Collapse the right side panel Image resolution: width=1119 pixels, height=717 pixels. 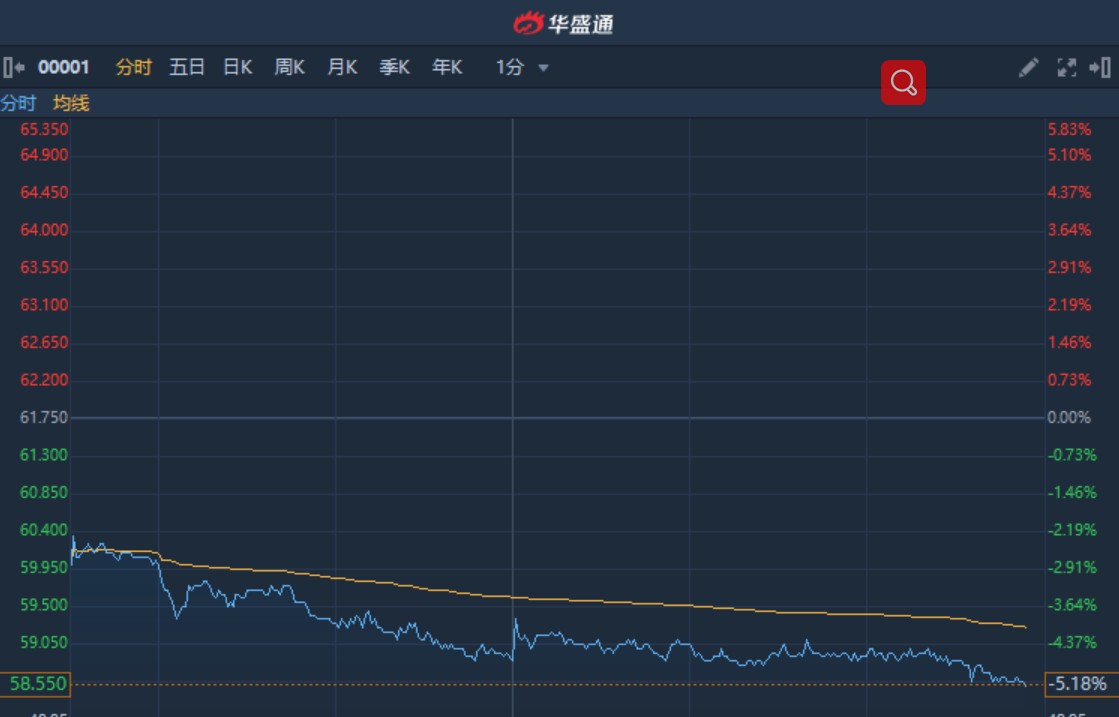tap(1100, 68)
